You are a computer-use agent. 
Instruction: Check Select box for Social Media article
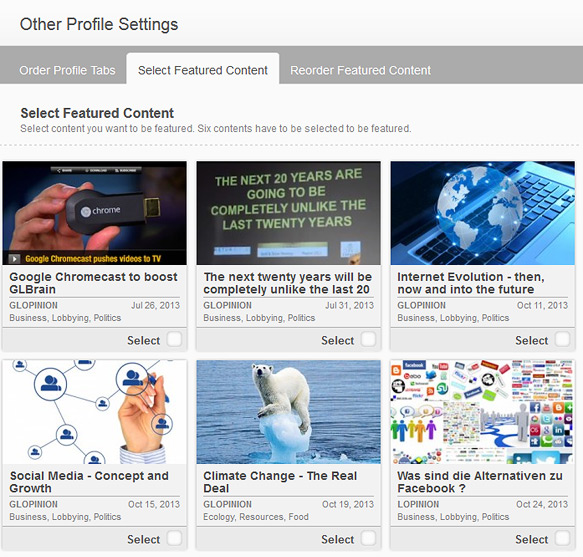point(174,538)
